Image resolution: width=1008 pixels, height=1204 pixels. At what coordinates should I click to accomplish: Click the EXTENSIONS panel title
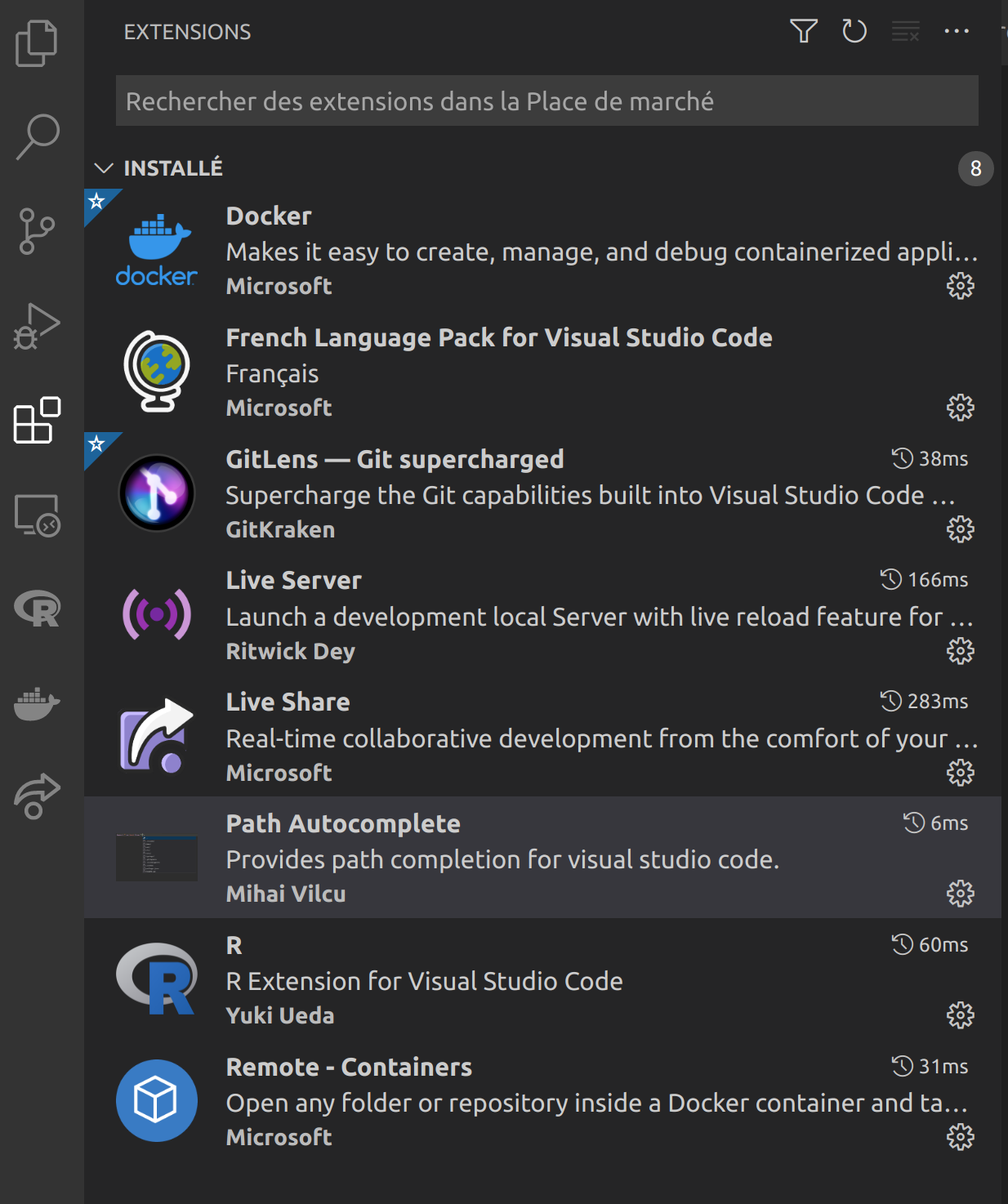click(187, 32)
